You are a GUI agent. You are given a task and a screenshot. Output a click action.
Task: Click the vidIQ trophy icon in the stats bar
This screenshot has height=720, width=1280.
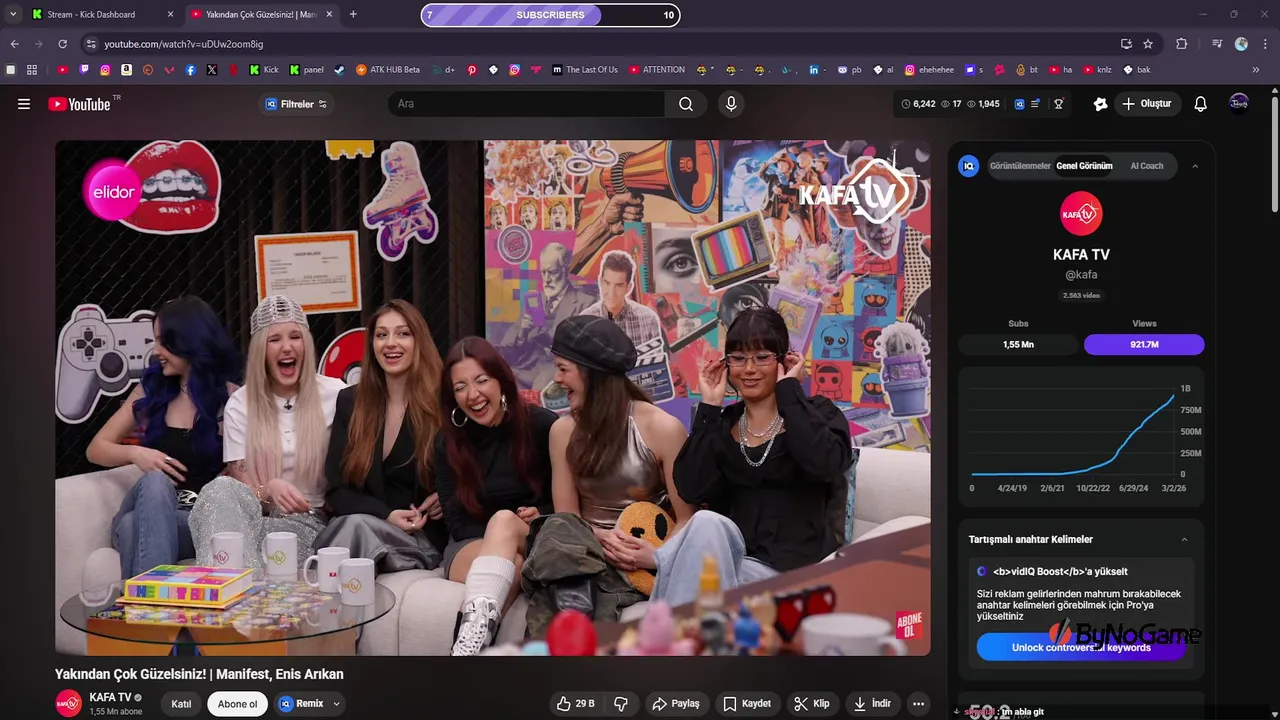tap(1059, 104)
